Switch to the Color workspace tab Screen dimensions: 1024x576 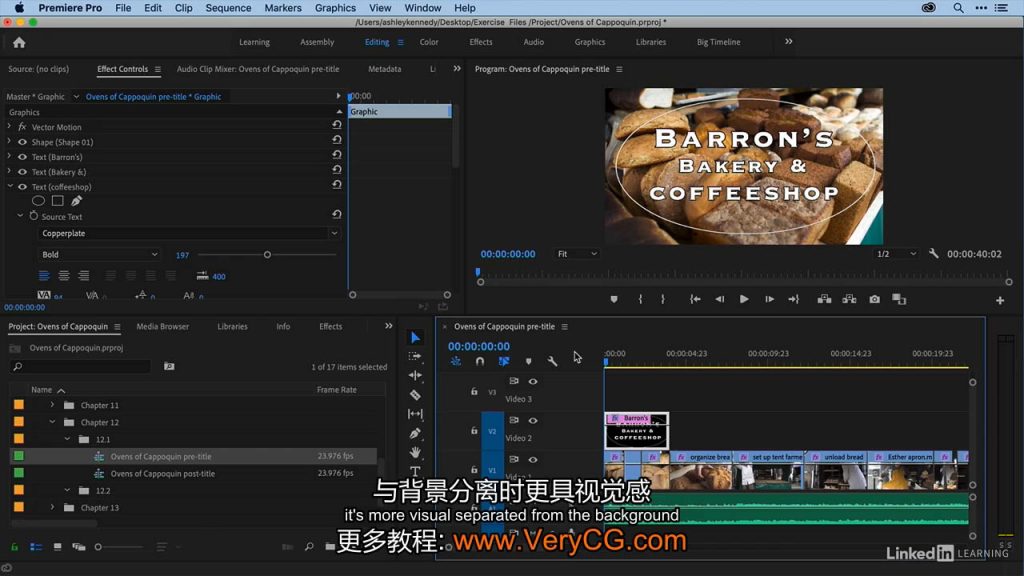429,42
